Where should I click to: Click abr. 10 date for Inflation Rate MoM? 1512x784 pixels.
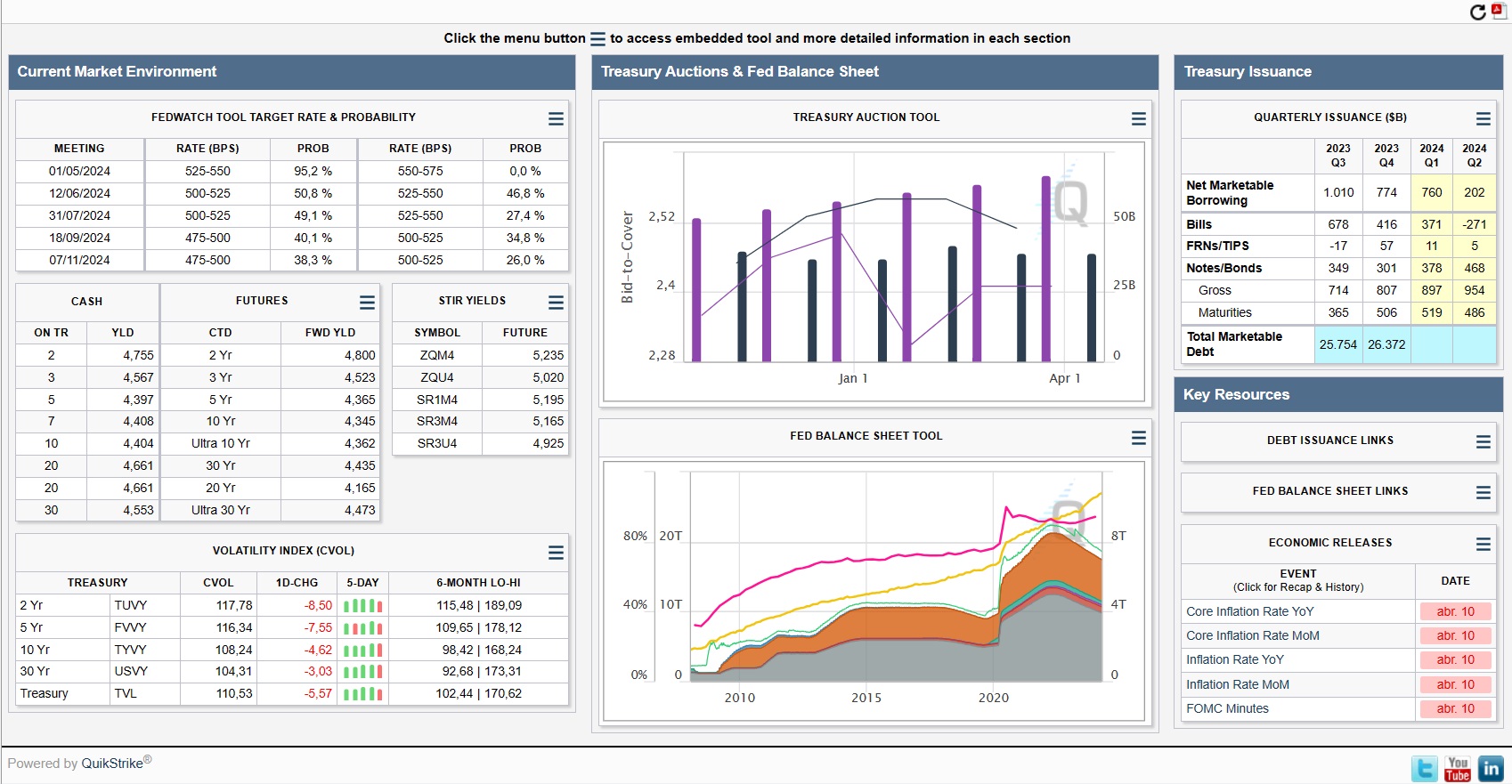point(1455,684)
